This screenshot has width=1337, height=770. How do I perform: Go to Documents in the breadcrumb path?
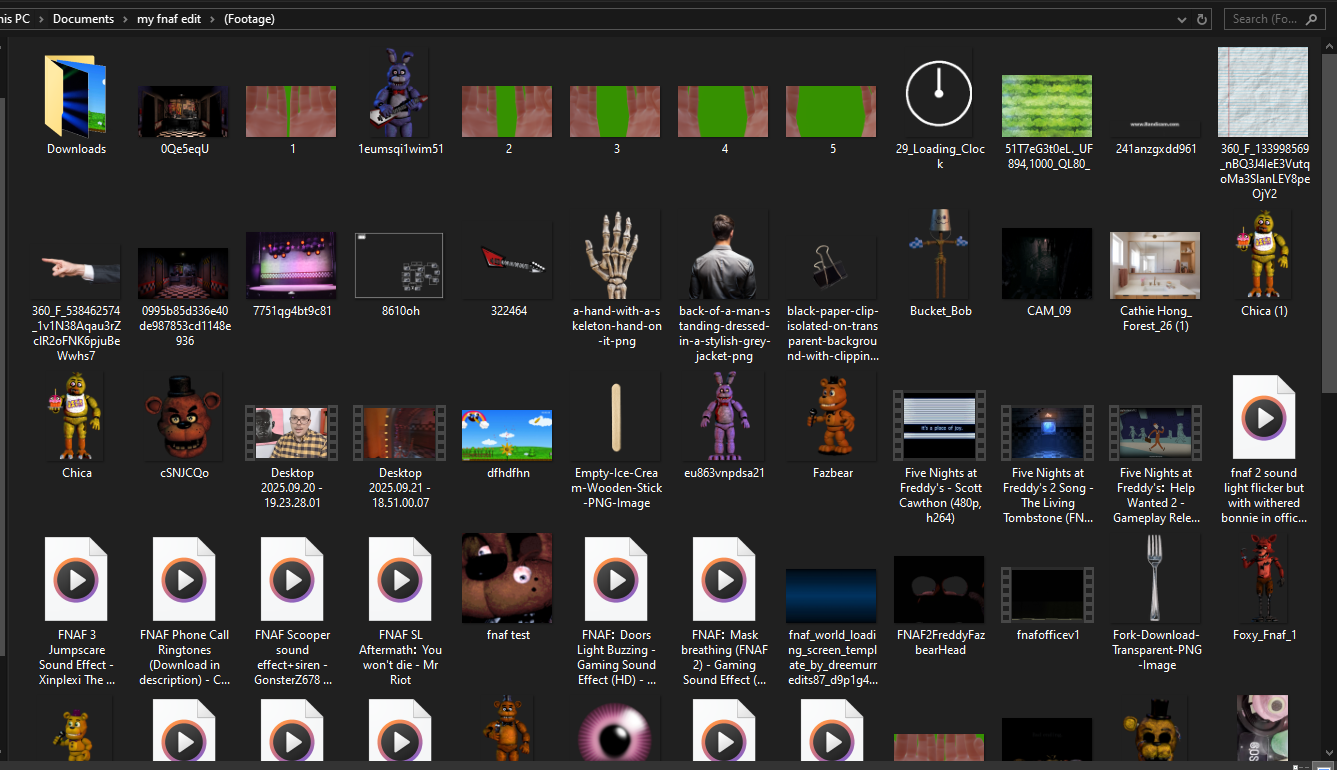pyautogui.click(x=83, y=19)
